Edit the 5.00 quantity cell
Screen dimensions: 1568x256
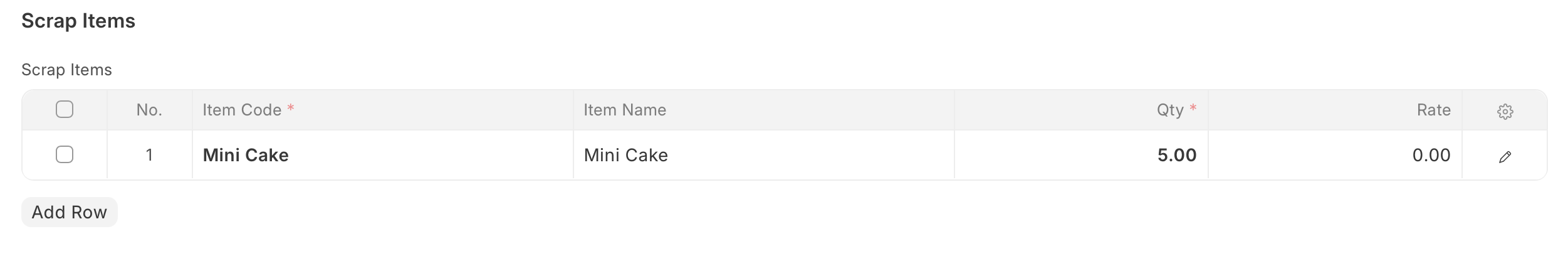pos(1081,155)
